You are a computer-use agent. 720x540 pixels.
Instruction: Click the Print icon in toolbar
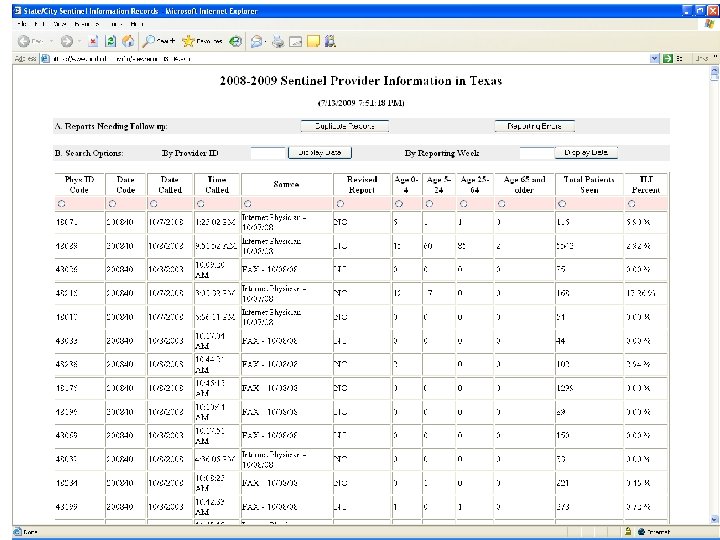point(278,41)
